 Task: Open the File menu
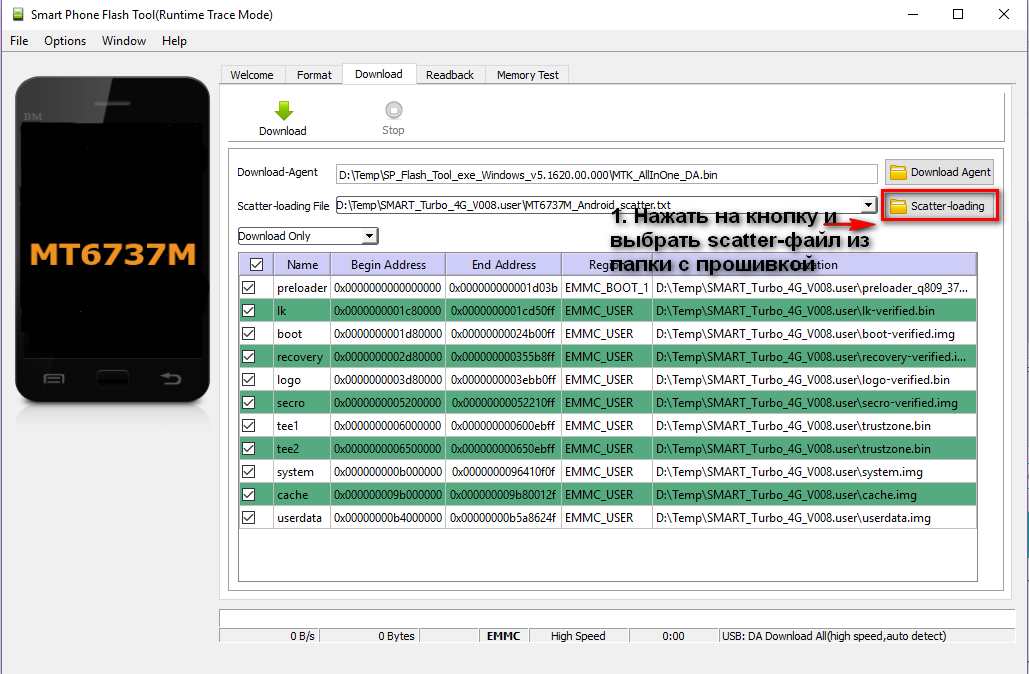pos(19,41)
